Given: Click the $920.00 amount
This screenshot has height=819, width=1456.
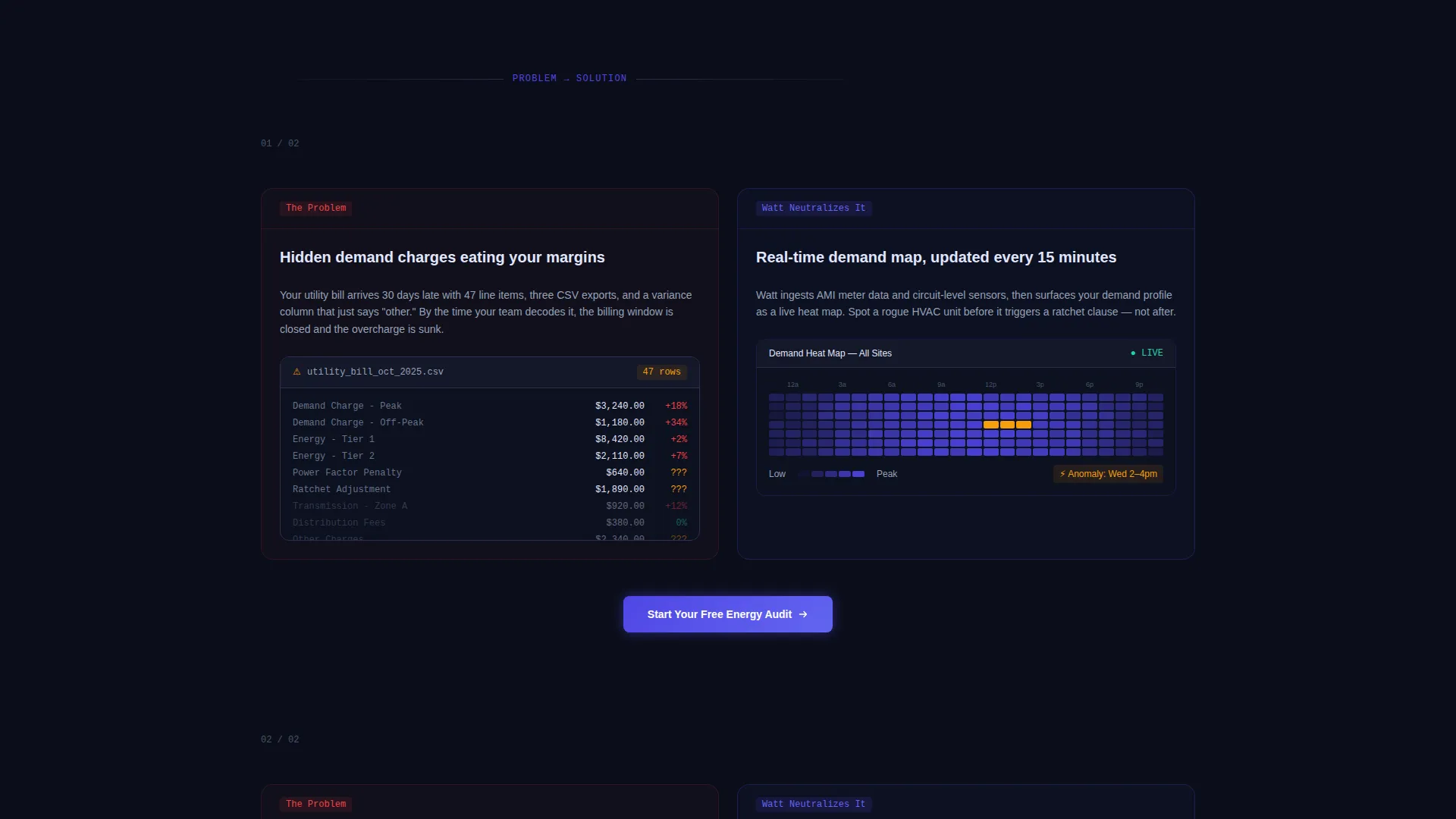Looking at the screenshot, I should (625, 506).
